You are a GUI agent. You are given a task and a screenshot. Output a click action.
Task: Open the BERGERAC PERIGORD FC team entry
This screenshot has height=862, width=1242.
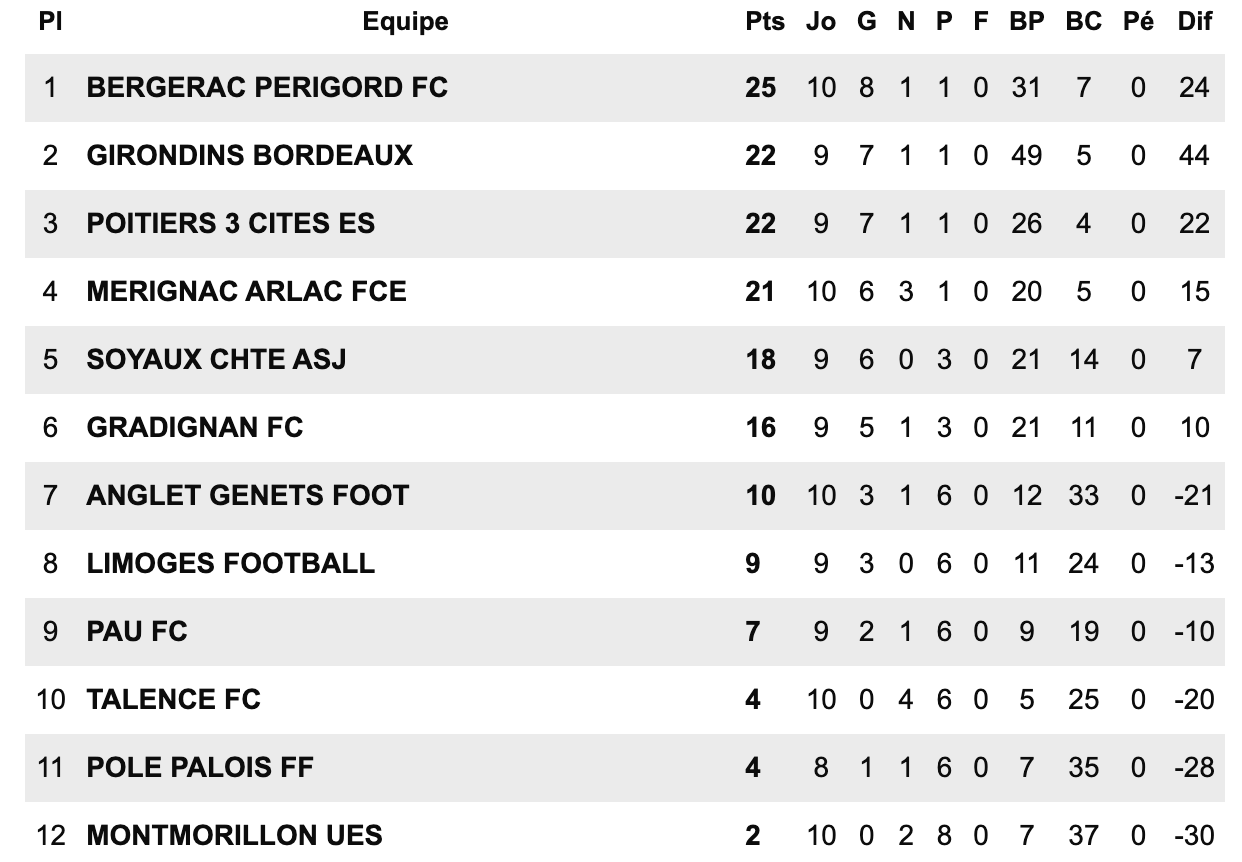267,88
